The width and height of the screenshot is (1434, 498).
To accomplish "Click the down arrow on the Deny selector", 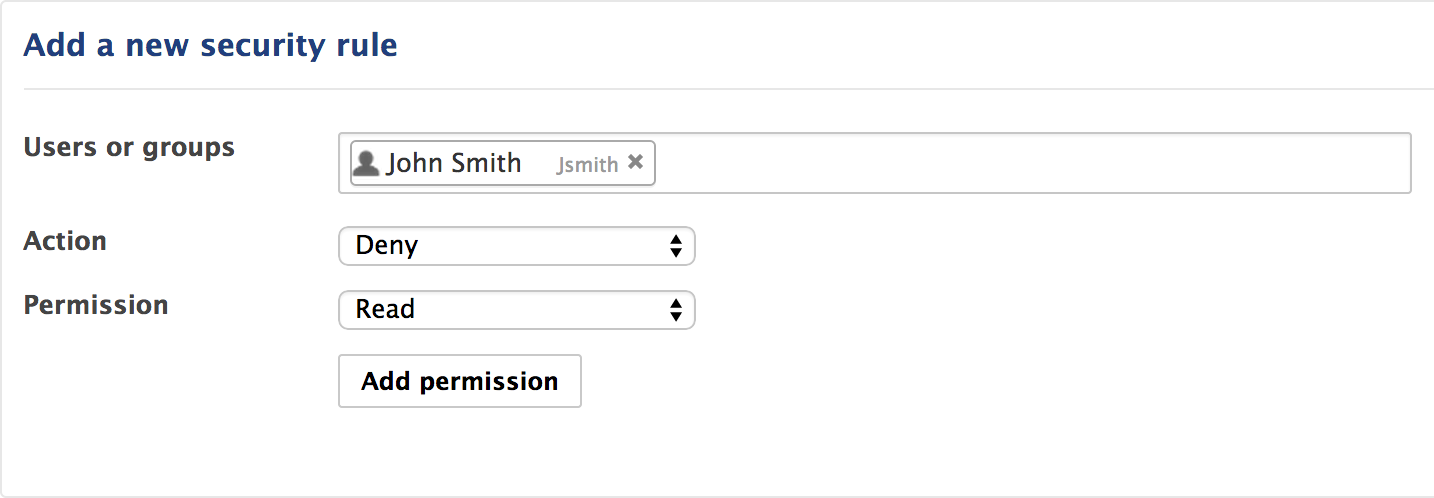I will coord(676,253).
